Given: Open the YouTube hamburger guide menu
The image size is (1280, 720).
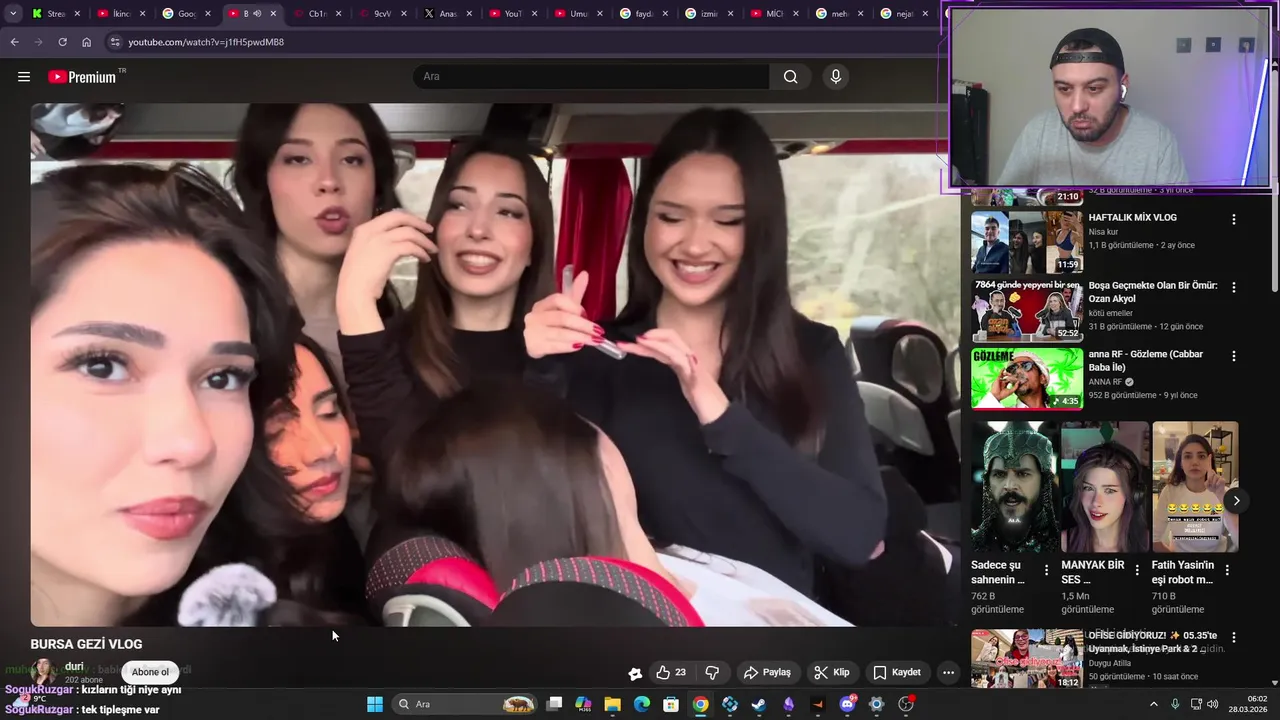Looking at the screenshot, I should [24, 77].
